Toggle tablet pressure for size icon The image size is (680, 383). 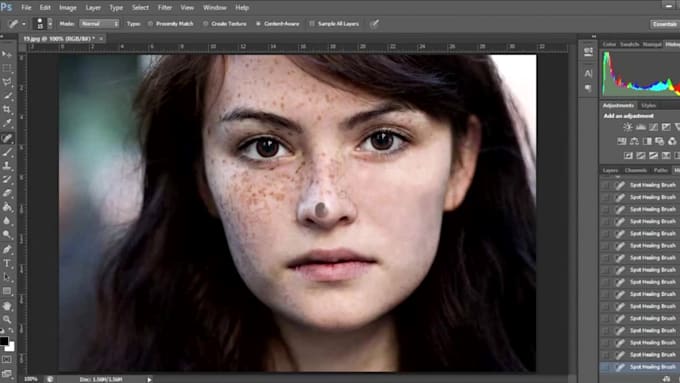[x=374, y=24]
